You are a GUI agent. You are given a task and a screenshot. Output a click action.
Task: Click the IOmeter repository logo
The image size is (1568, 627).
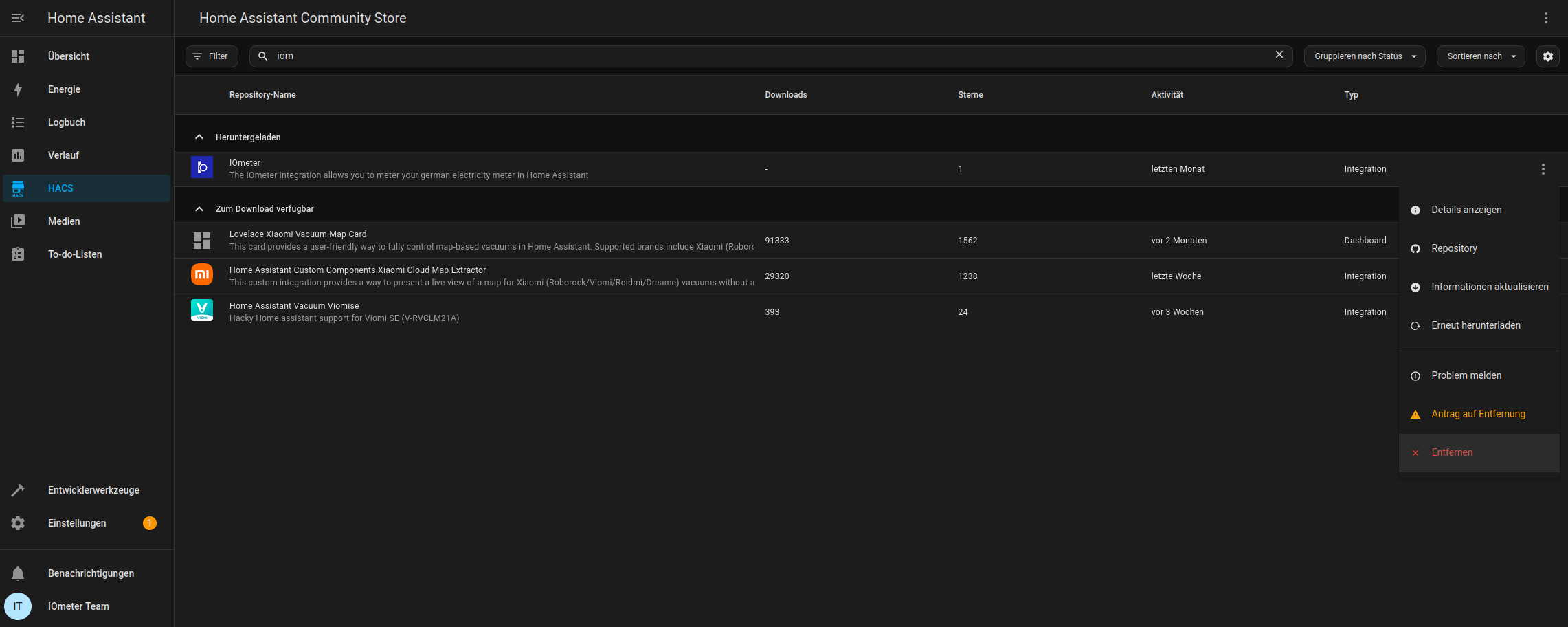tap(202, 167)
